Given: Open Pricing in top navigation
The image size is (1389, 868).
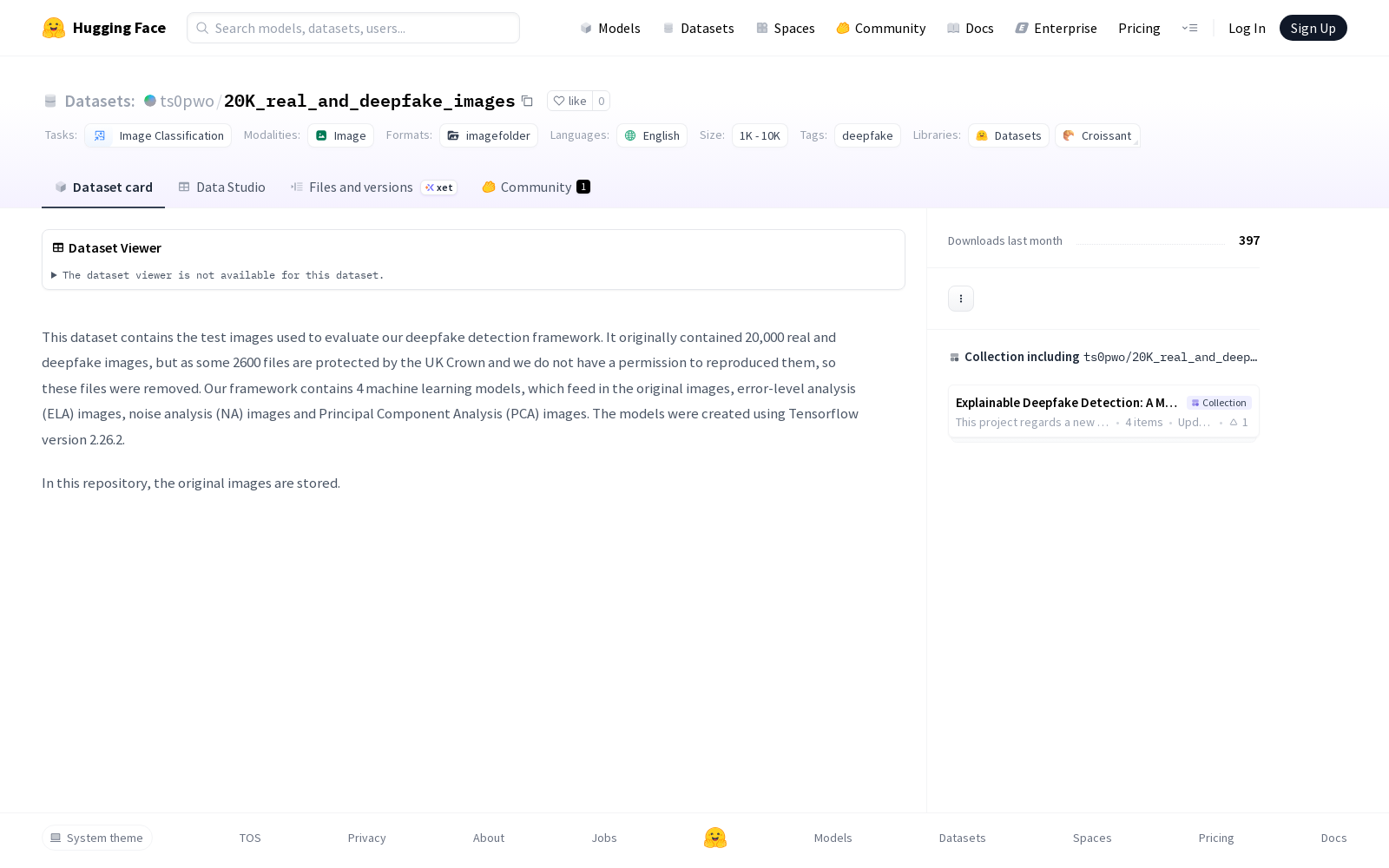Looking at the screenshot, I should (1139, 28).
